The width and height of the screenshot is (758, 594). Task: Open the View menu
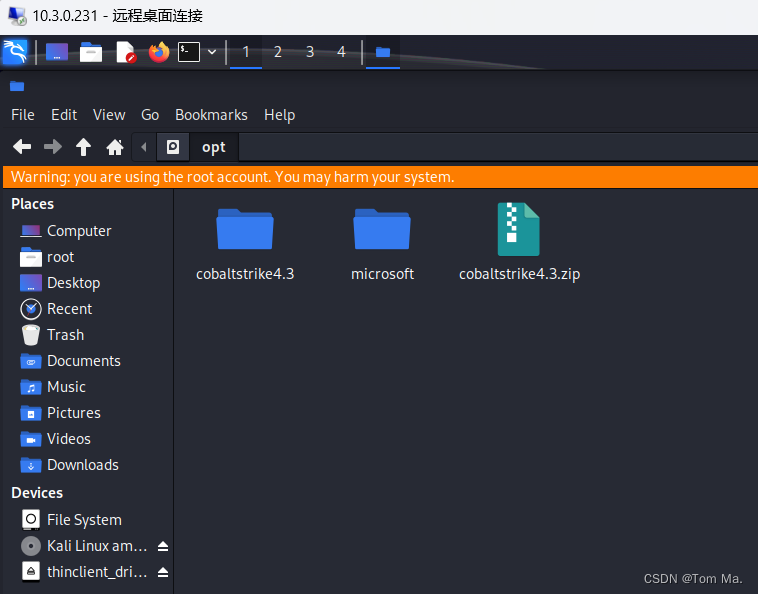[x=109, y=115]
